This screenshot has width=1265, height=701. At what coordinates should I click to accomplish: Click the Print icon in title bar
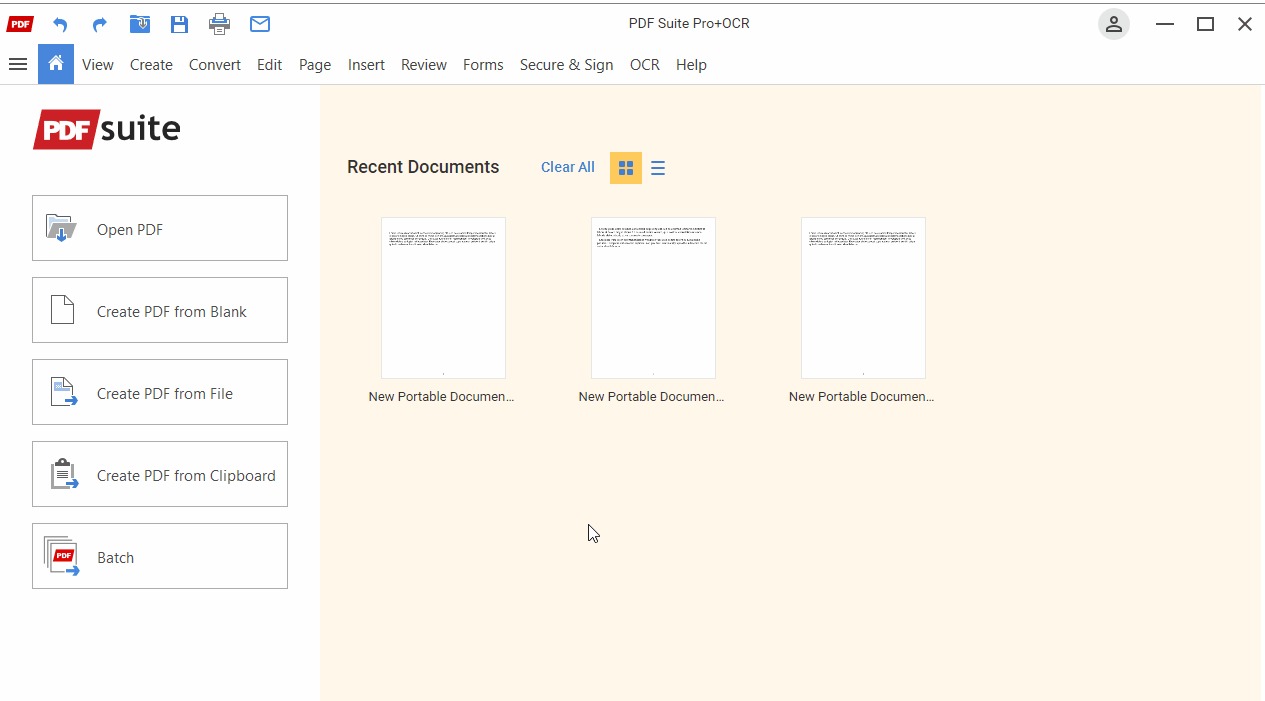pos(220,24)
